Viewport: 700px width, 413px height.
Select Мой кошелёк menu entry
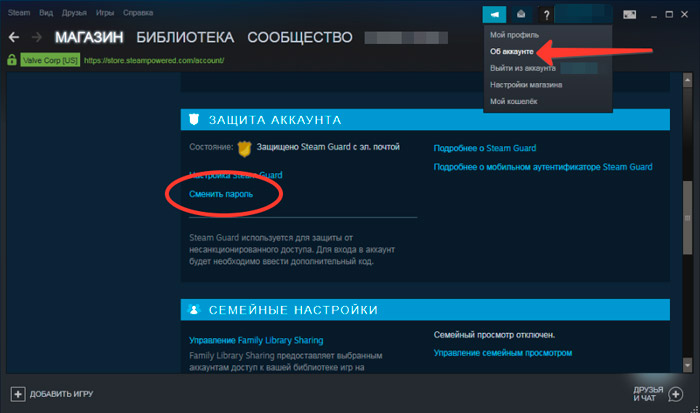[513, 101]
